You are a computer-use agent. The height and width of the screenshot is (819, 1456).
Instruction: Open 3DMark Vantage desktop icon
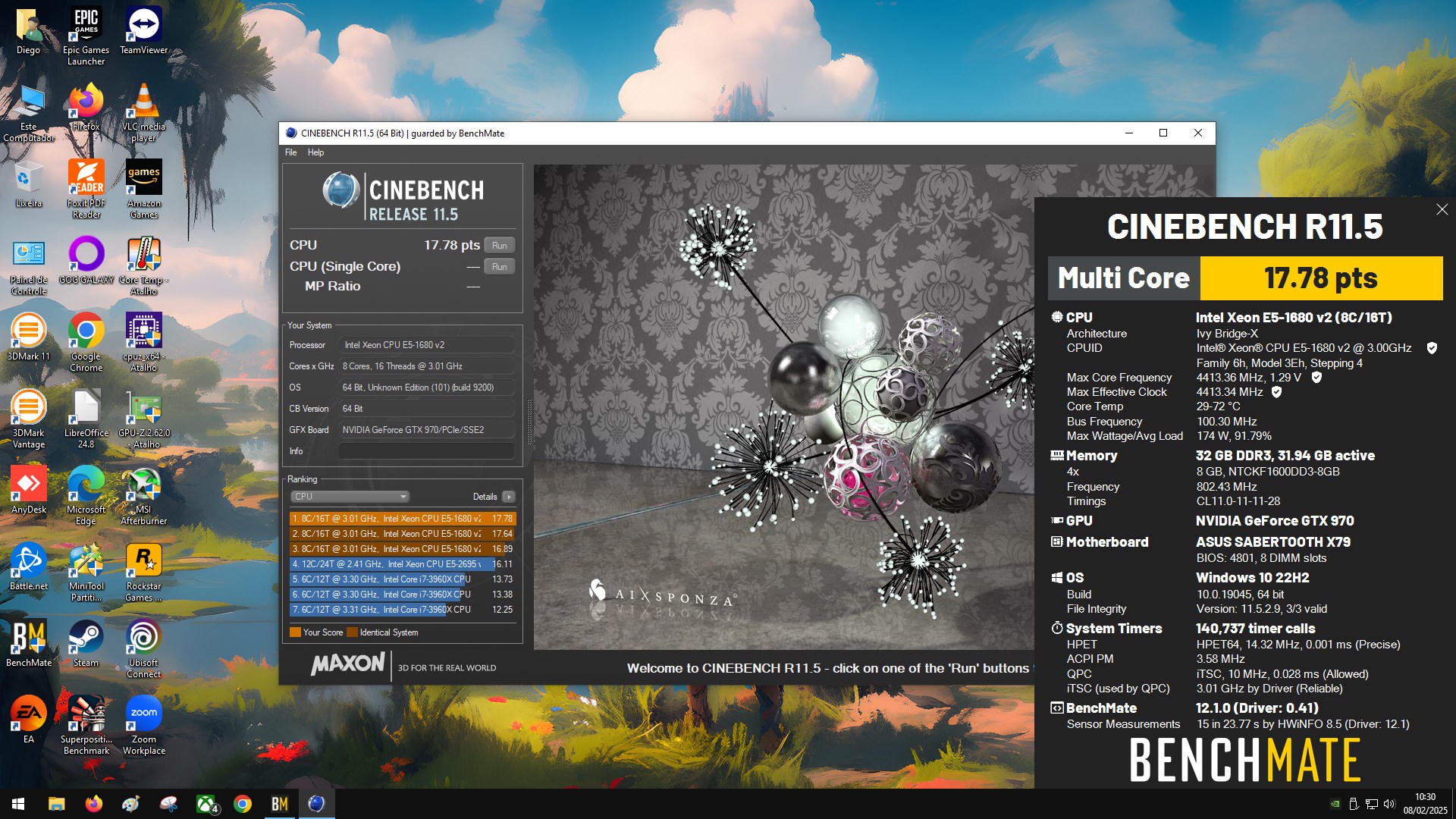[x=28, y=419]
